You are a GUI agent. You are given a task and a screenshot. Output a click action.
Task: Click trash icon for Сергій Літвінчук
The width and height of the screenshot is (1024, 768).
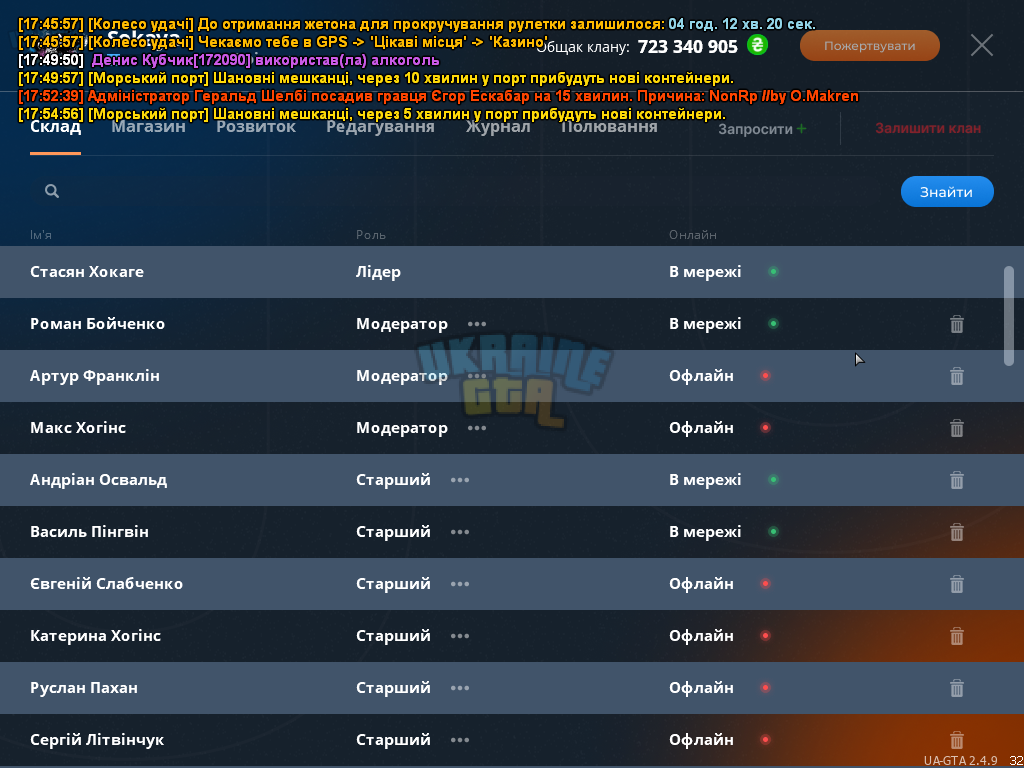tap(956, 740)
